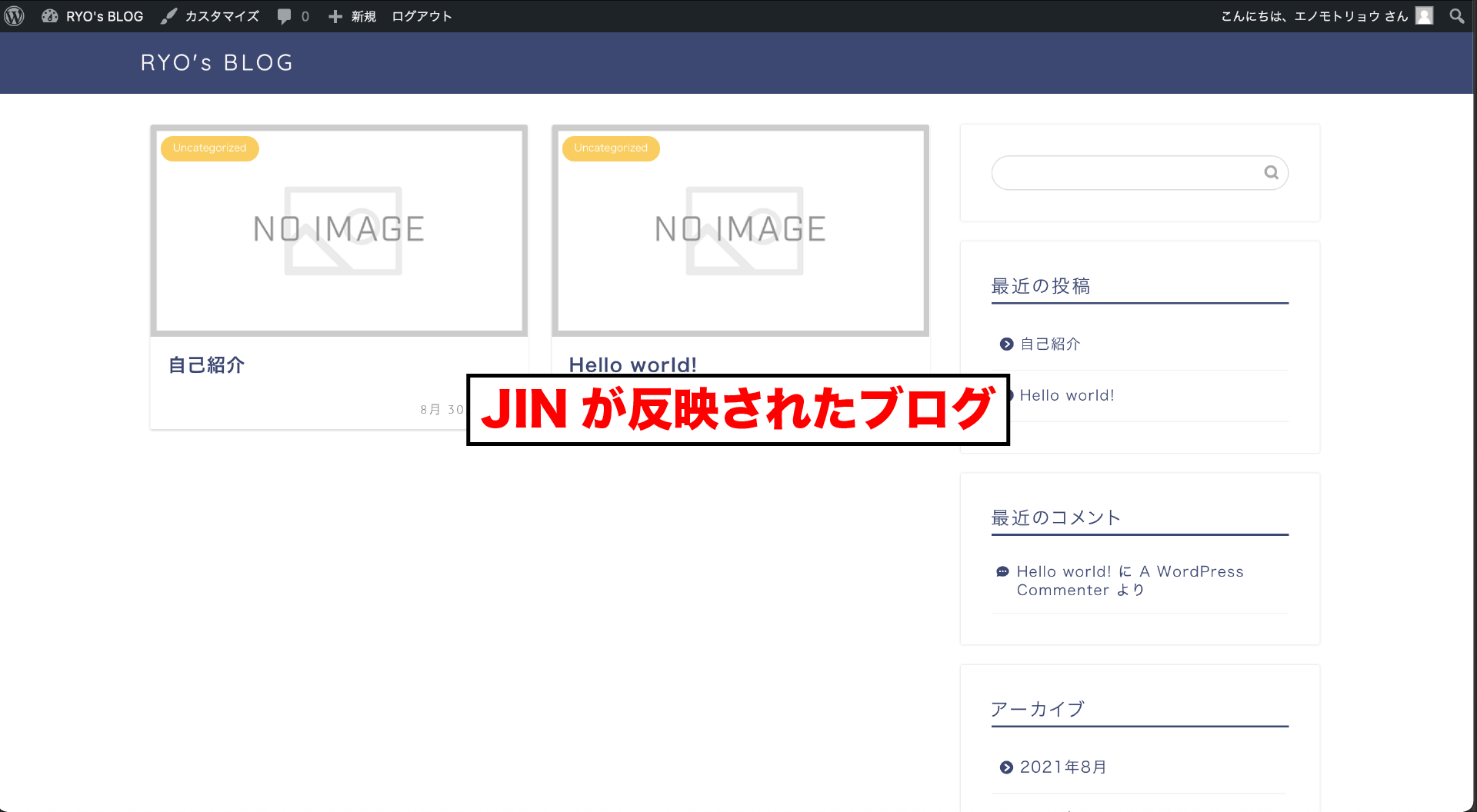Click ログアウト in the admin bar
Screen dimensions: 1477x812
(422, 16)
